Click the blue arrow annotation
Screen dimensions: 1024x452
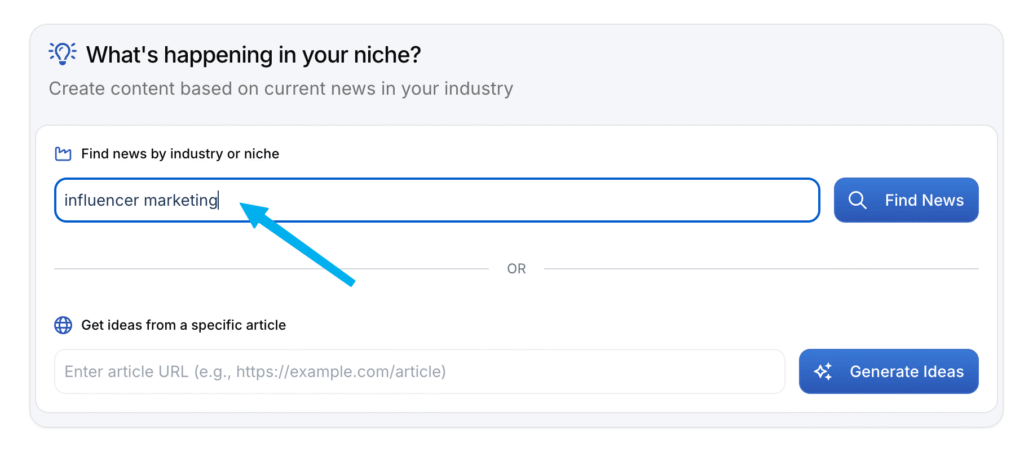pyautogui.click(x=298, y=244)
